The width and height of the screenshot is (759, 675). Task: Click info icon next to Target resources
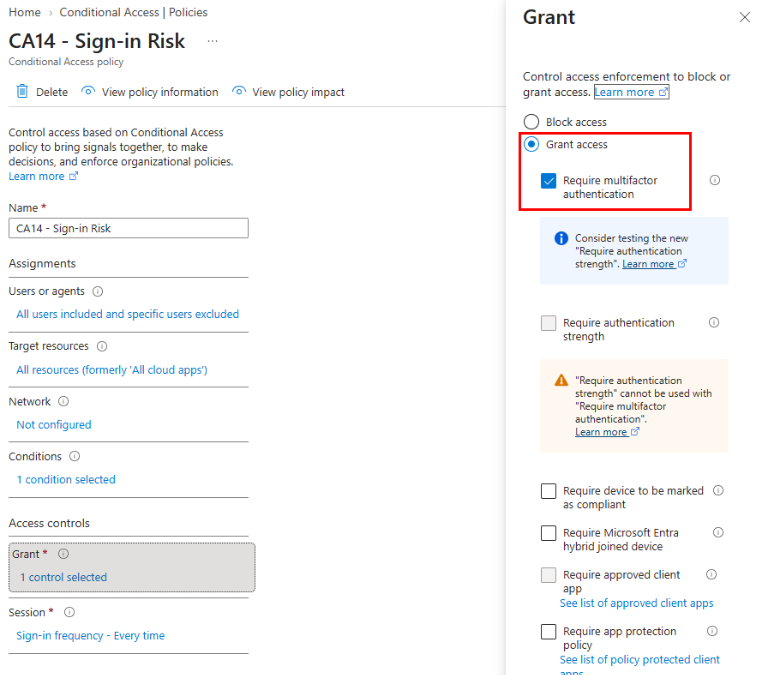(102, 346)
